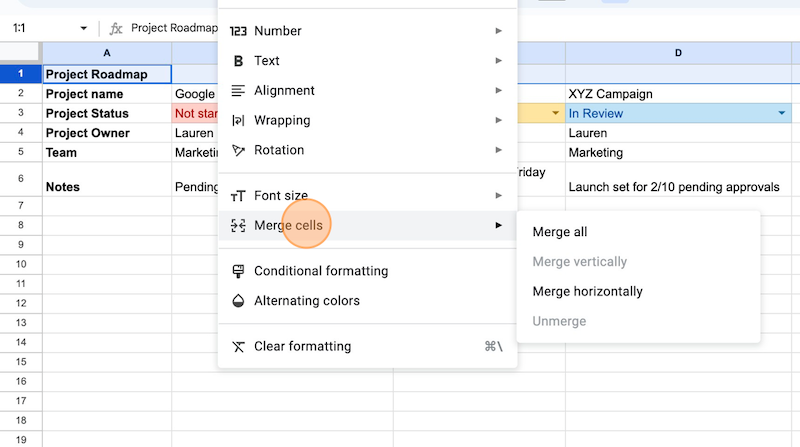Click the Rotation icon in menu
Viewport: 800px width, 447px height.
pyautogui.click(x=238, y=150)
